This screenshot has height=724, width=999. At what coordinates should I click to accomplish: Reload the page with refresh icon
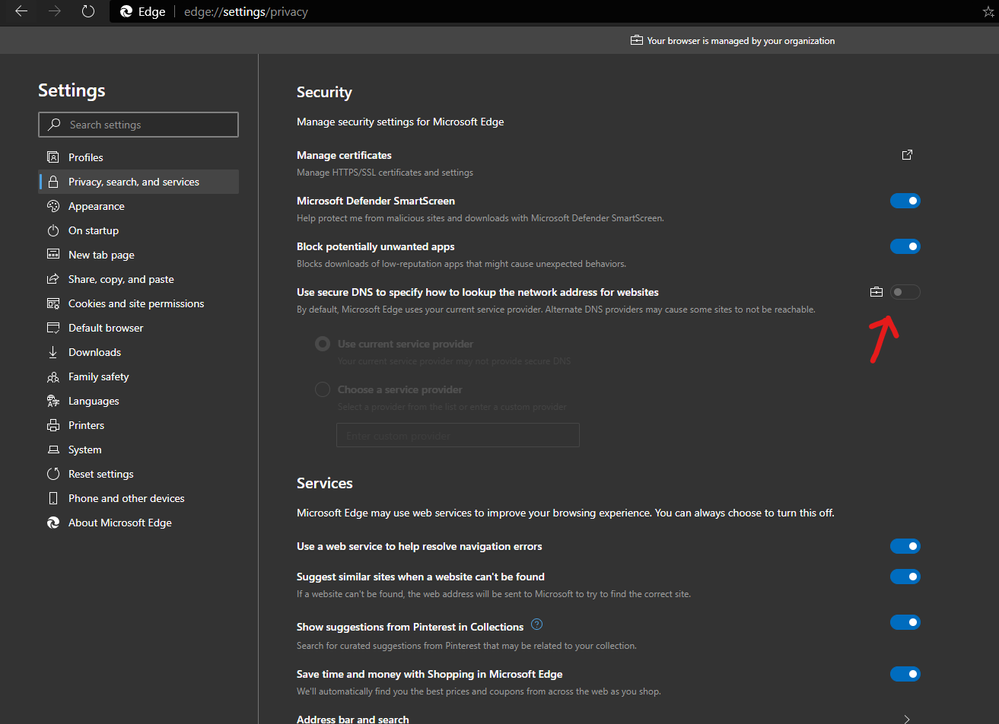coord(88,11)
